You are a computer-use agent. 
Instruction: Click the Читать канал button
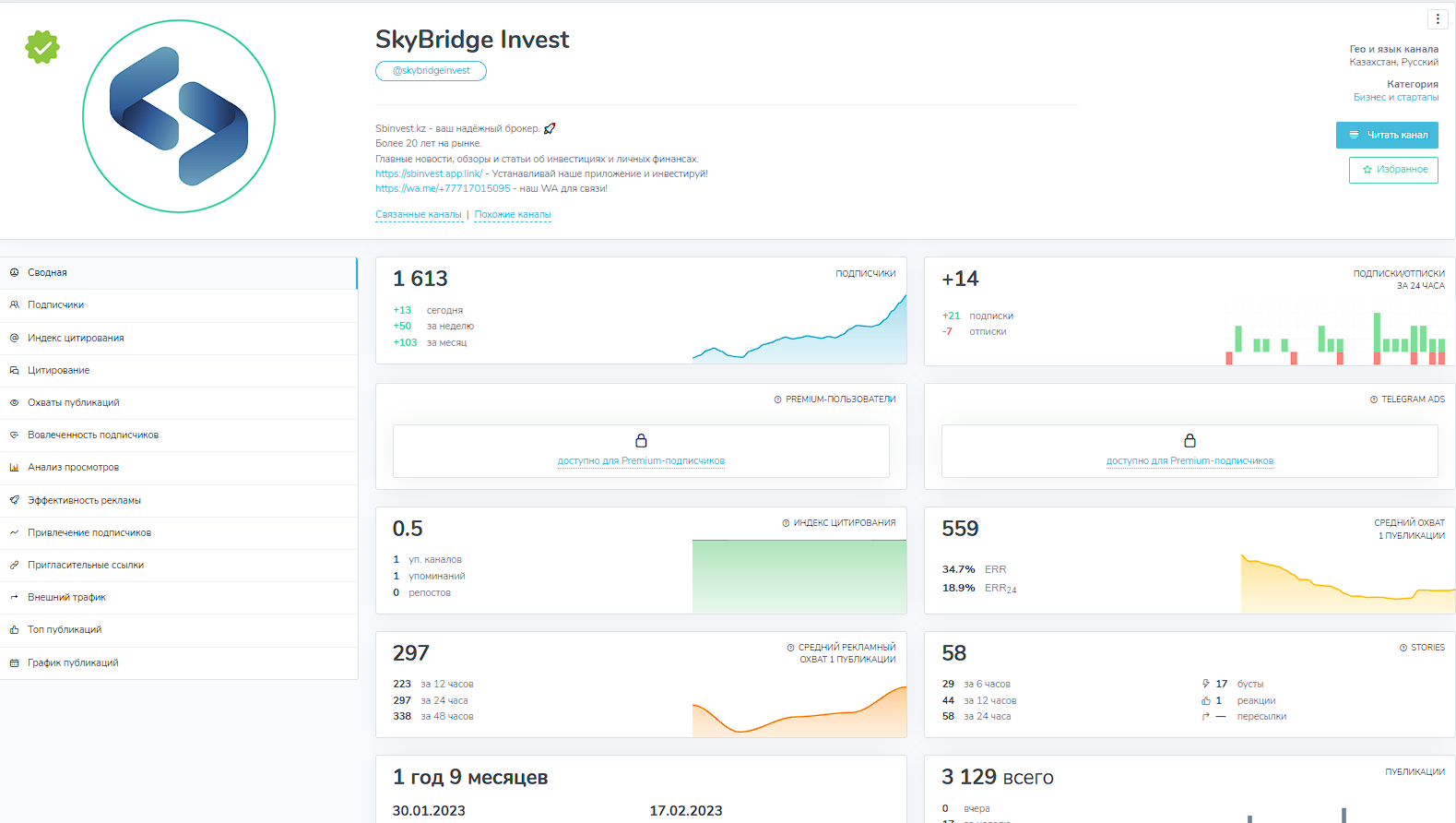tap(1387, 135)
